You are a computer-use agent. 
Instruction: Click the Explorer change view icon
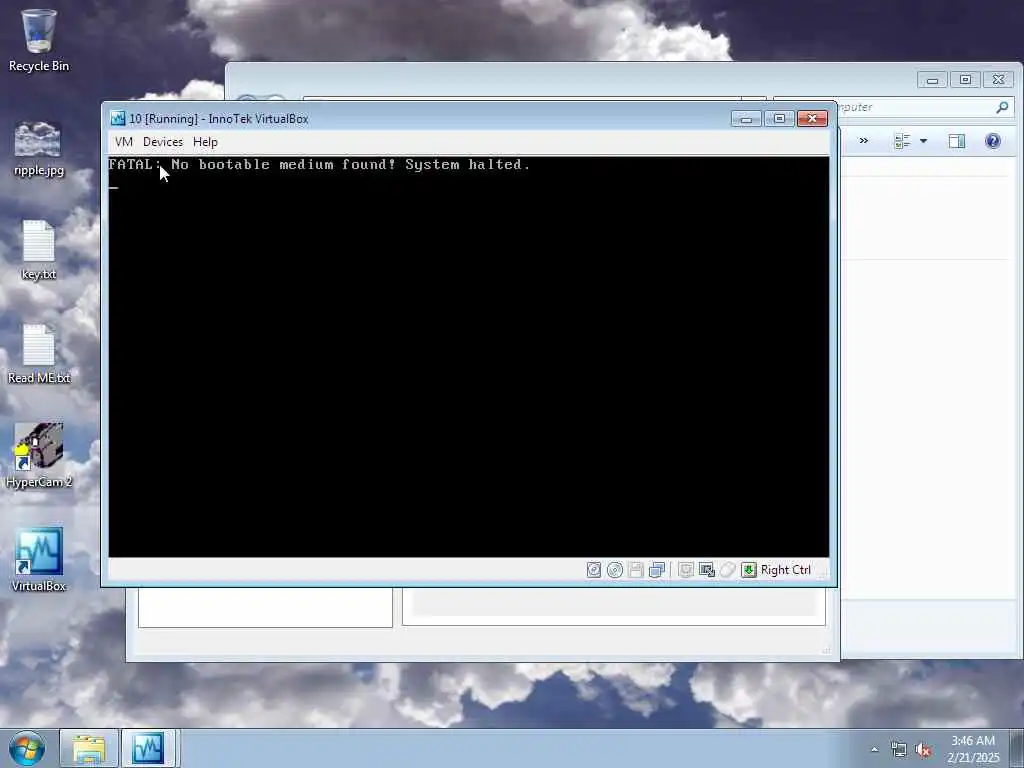tap(902, 140)
